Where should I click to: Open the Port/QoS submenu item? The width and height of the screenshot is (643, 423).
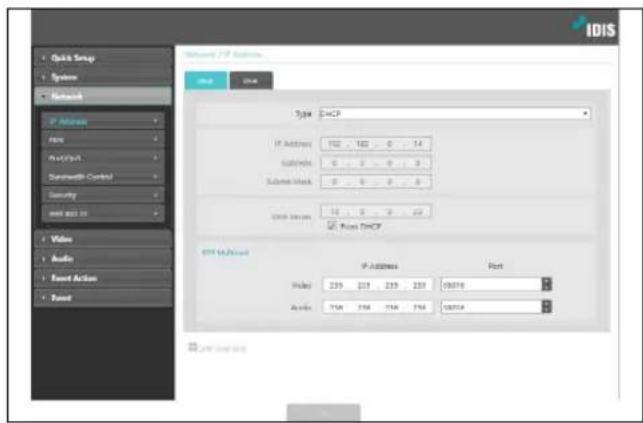[103, 158]
